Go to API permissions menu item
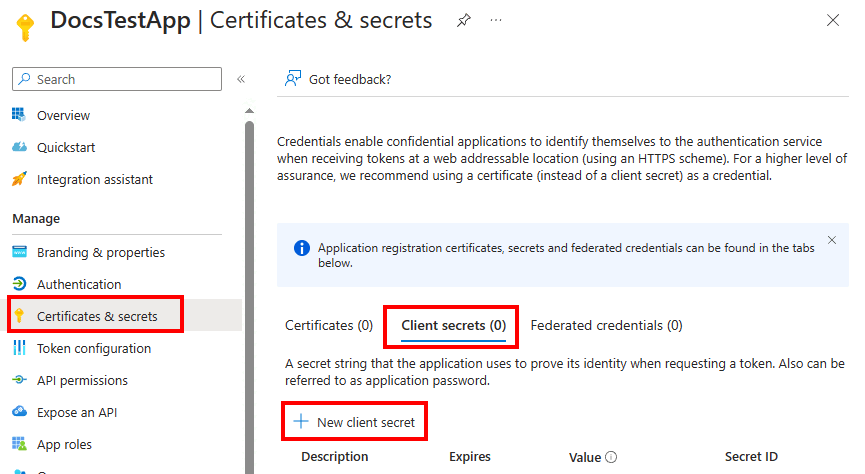 coord(82,380)
